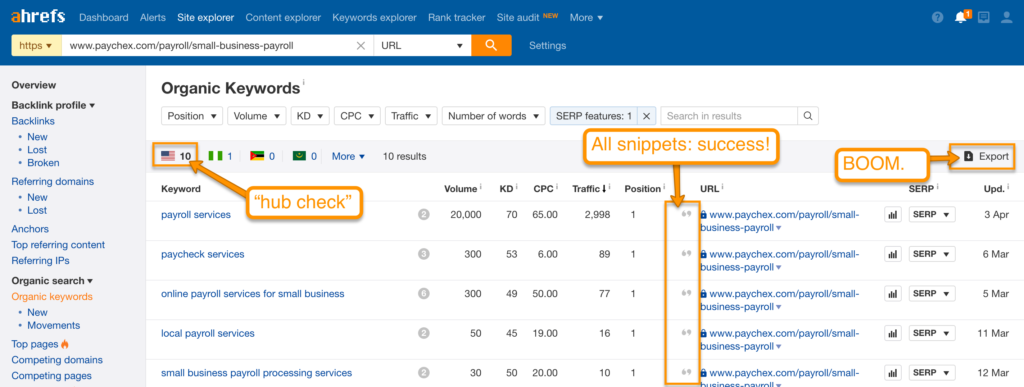The image size is (1024, 387).
Task: Open the user profile icon
Action: click(x=1006, y=18)
